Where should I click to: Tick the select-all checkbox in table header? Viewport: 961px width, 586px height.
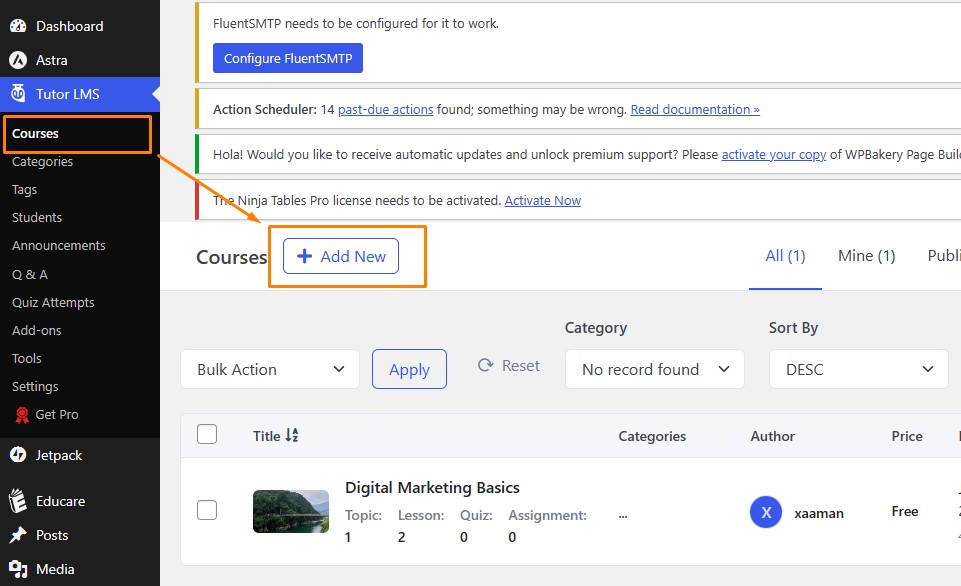207,434
